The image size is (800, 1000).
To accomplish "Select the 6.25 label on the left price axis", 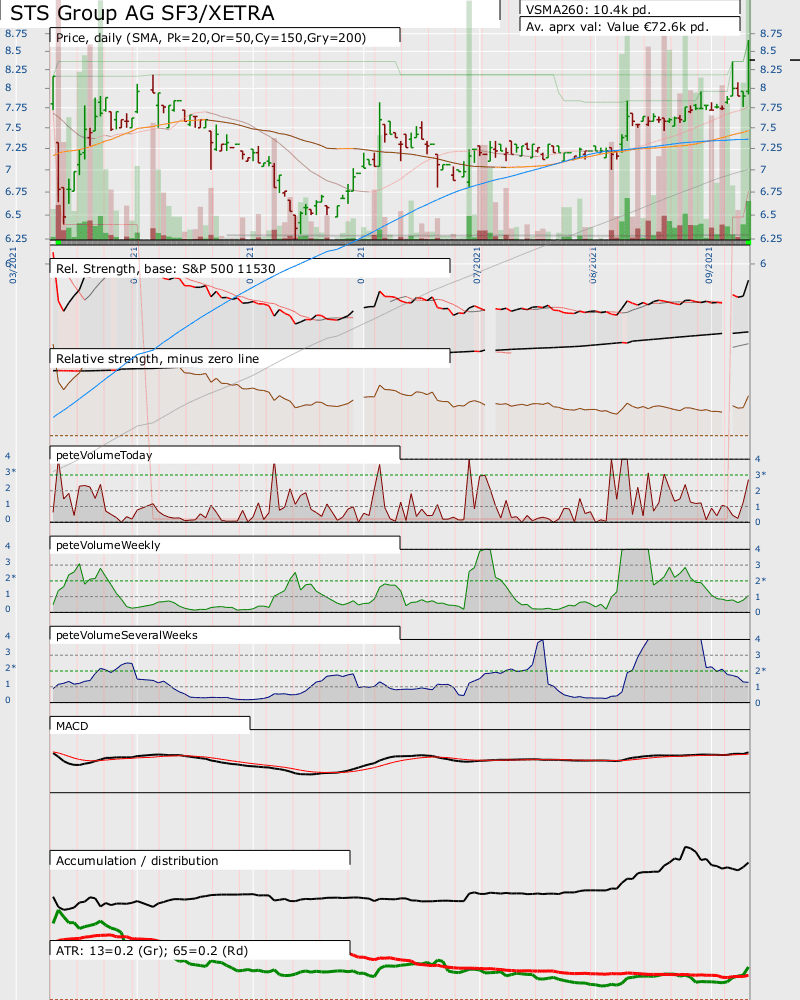I will point(16,238).
